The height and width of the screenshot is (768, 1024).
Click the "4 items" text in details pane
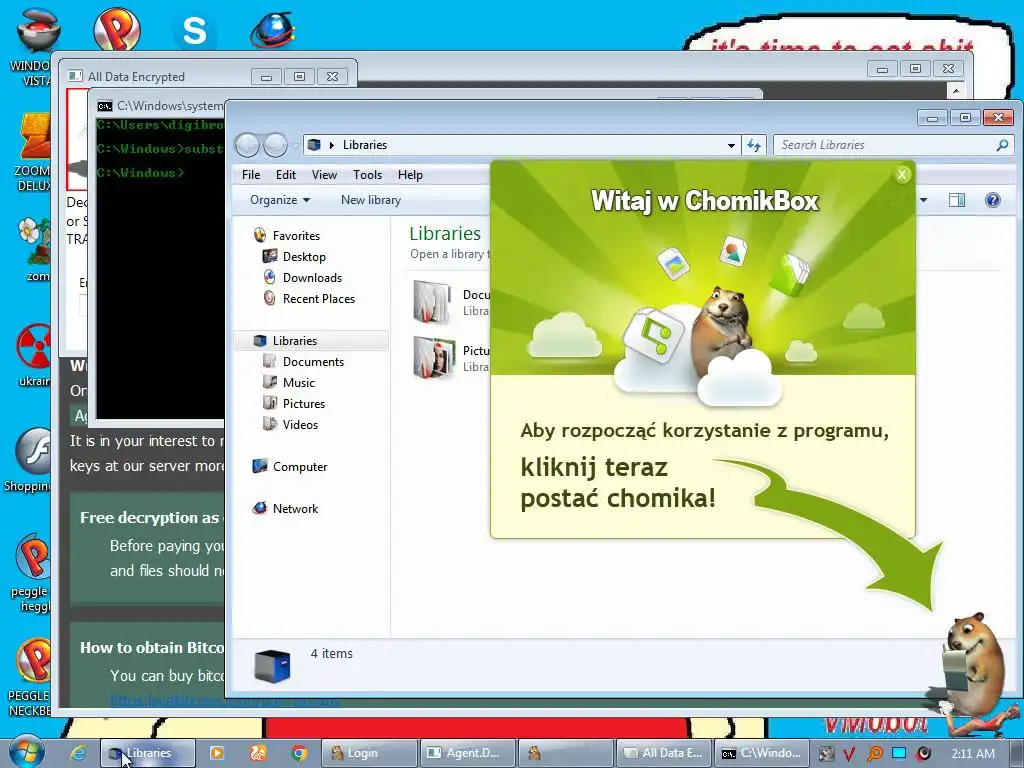tap(331, 653)
